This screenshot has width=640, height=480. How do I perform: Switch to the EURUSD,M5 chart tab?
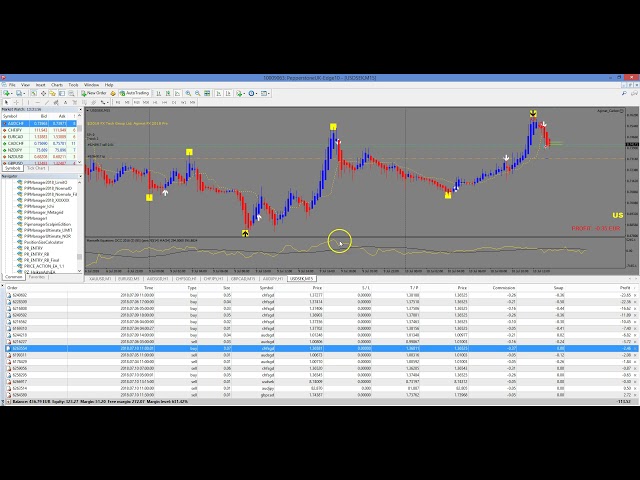[x=129, y=278]
